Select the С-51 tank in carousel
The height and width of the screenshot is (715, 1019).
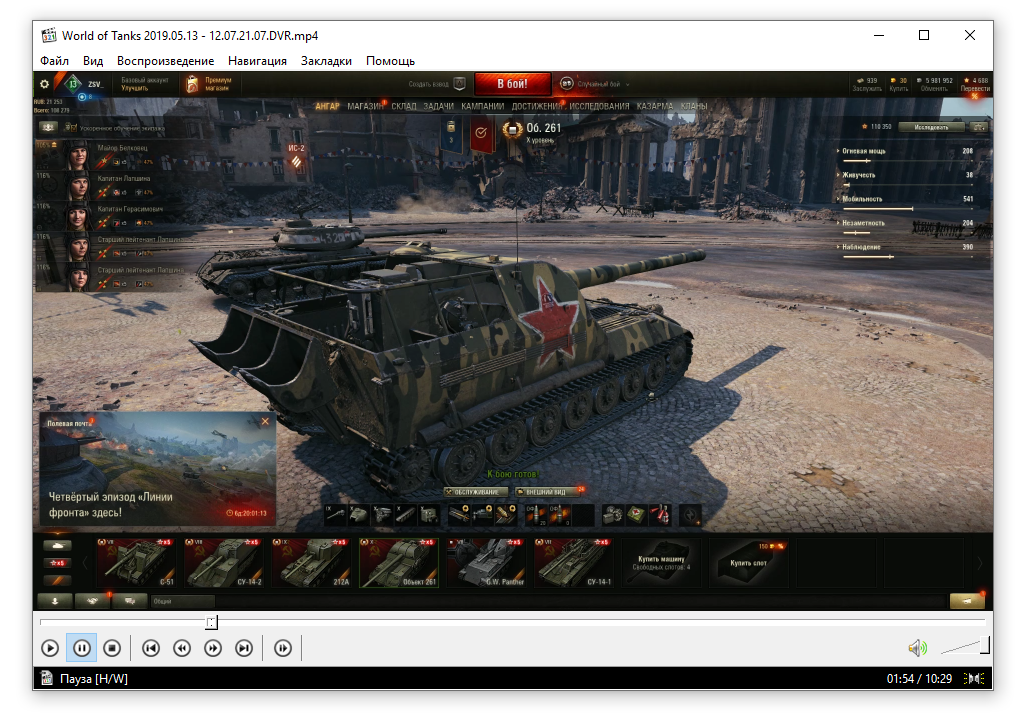(x=136, y=563)
